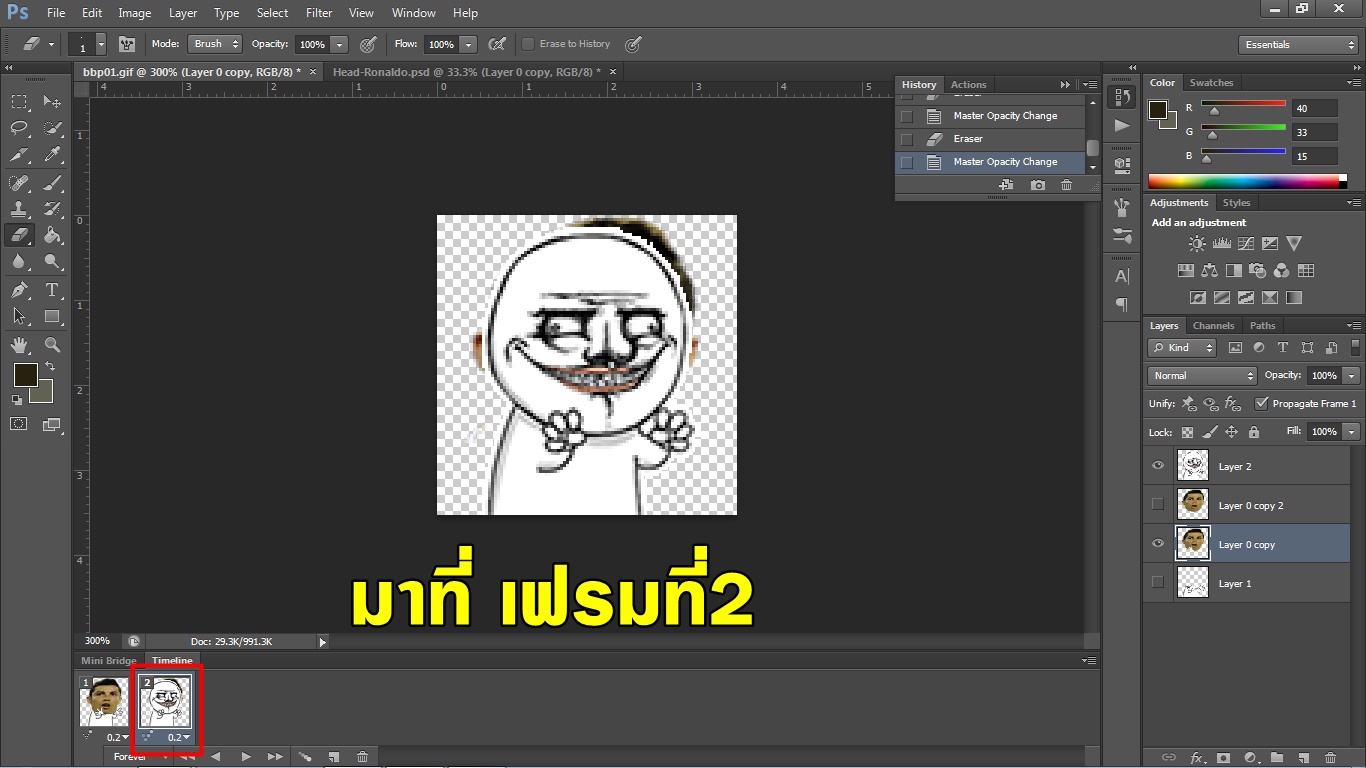Switch to the Swatches tab
The image size is (1366, 768).
(1211, 83)
